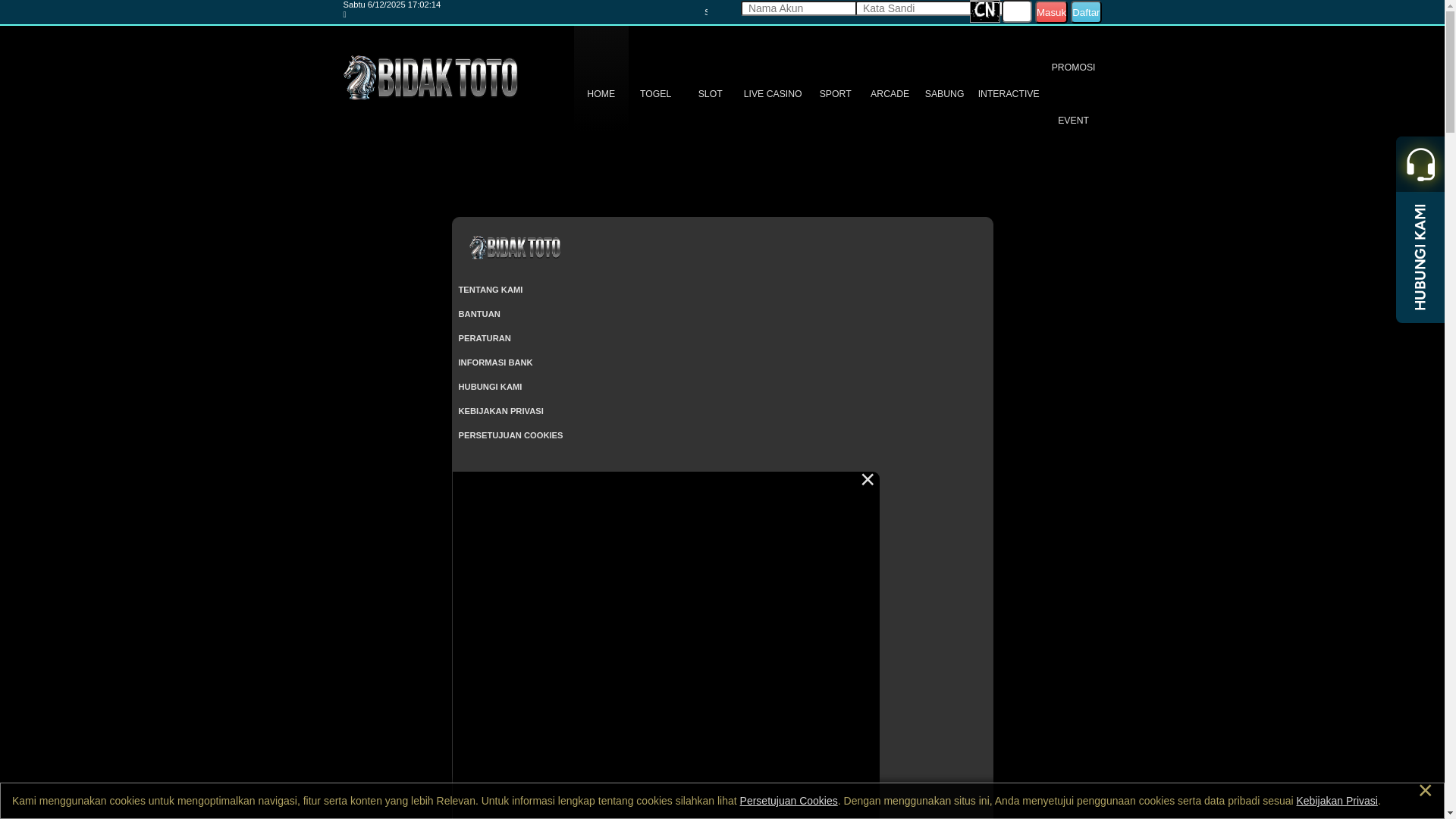Open the SPORT menu item
The image size is (1456, 819).
pyautogui.click(x=835, y=94)
